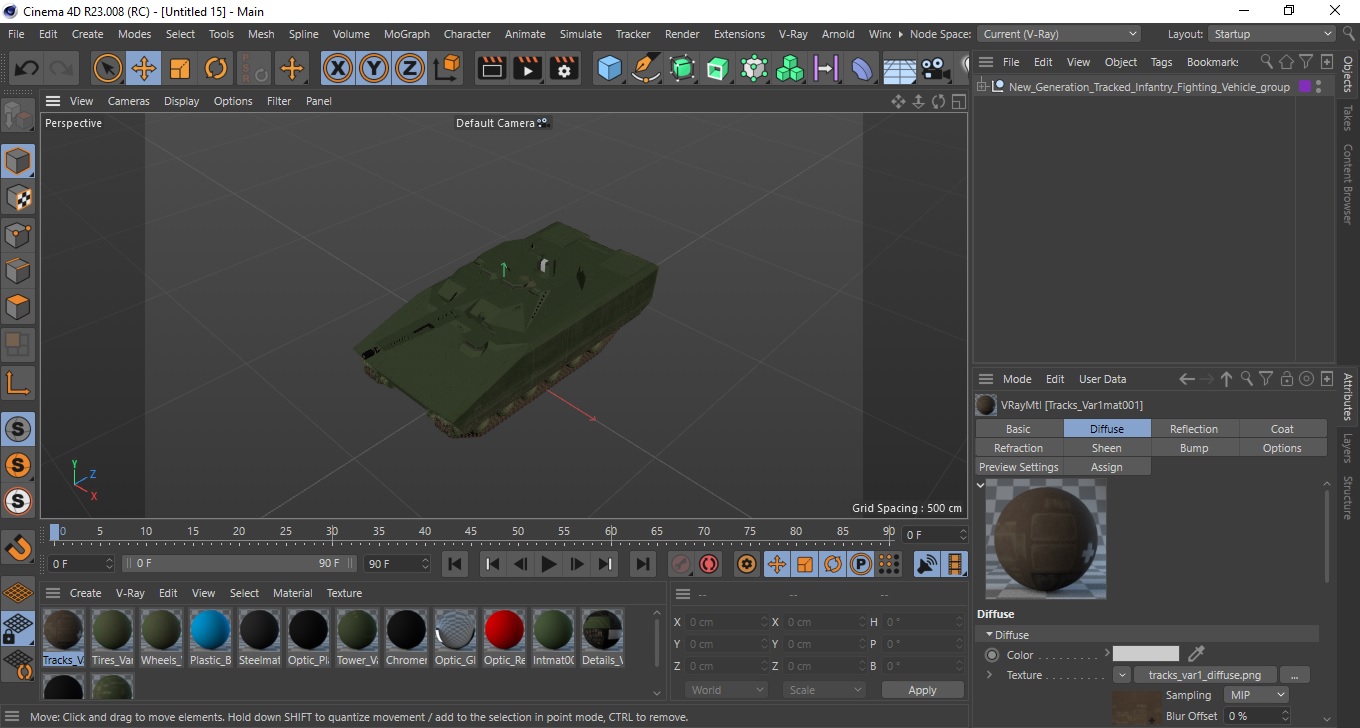Add a Subdivision Surface generator
Screen dimensions: 1360x728
(x=682, y=69)
